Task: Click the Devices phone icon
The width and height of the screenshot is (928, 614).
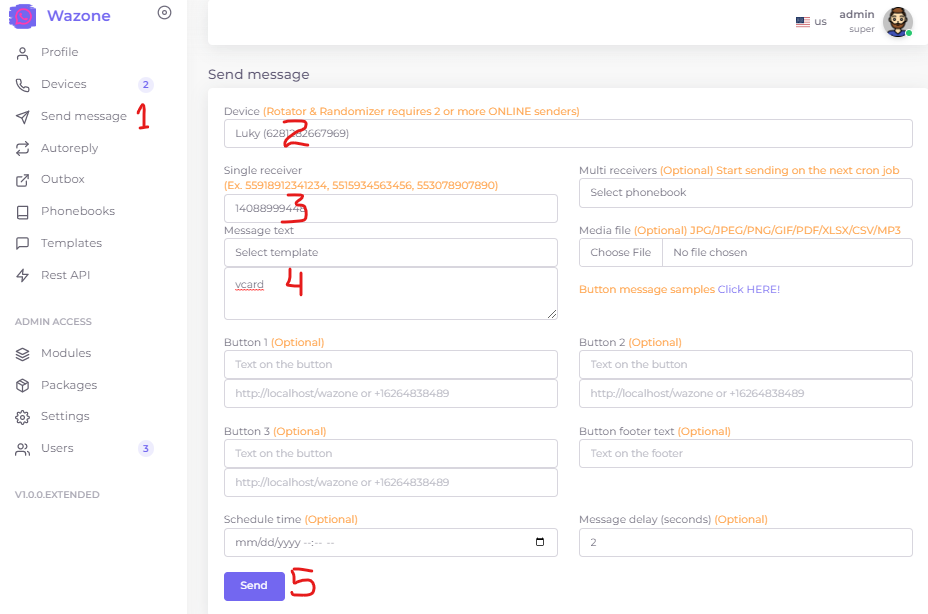Action: click(22, 85)
